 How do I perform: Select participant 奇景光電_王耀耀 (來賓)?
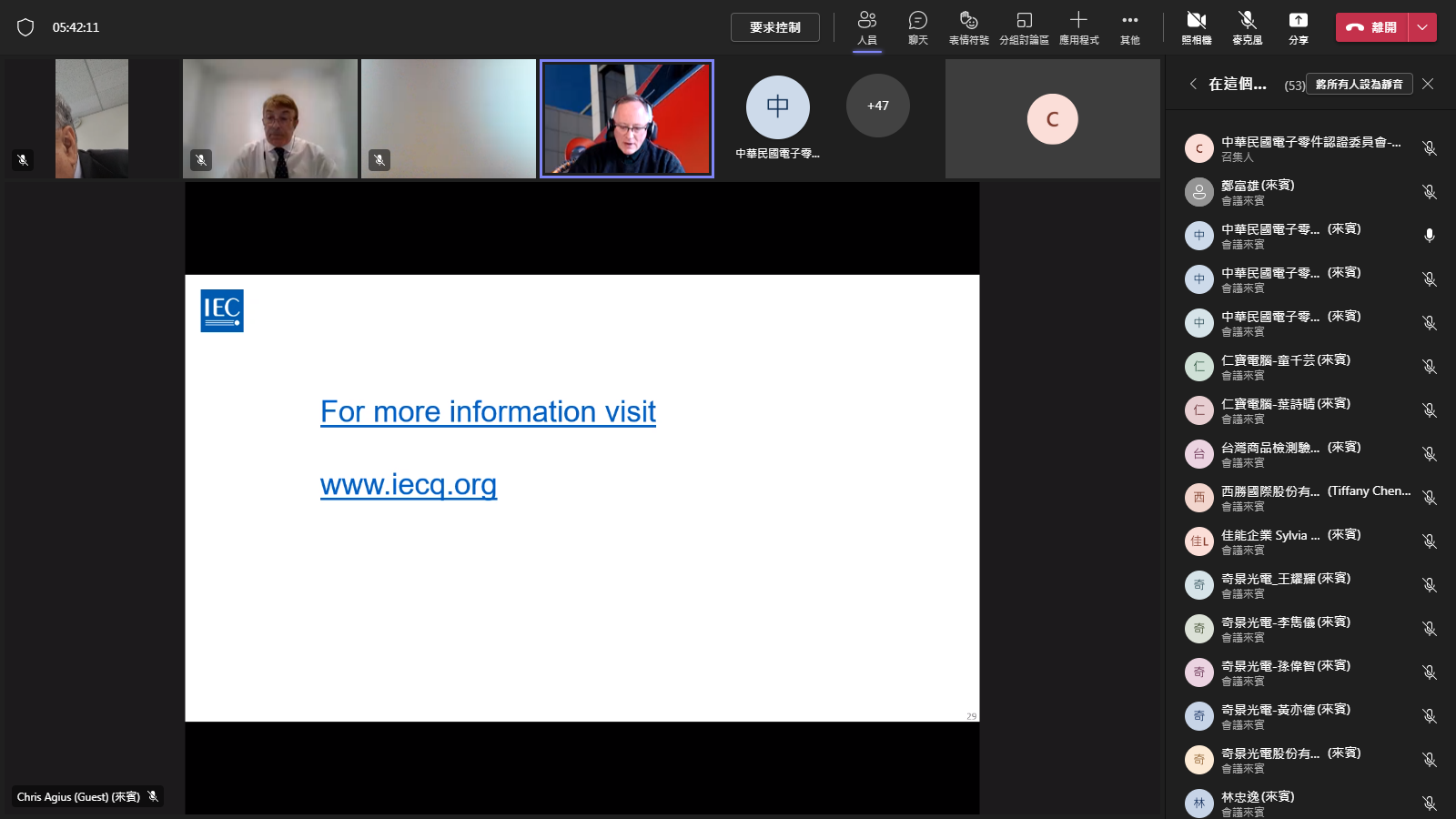pos(1310,585)
